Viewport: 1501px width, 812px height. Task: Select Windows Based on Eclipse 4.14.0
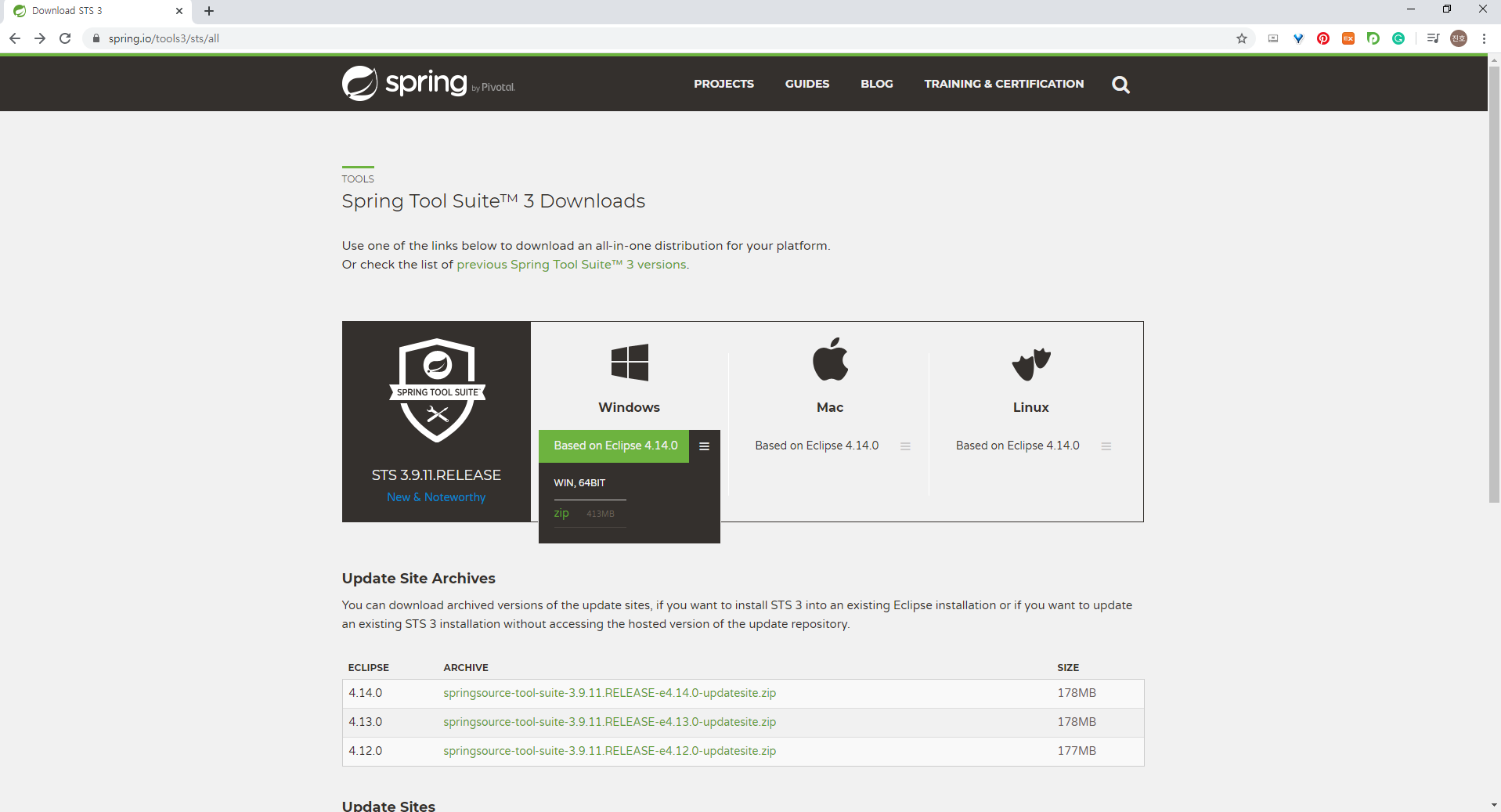pyautogui.click(x=615, y=446)
